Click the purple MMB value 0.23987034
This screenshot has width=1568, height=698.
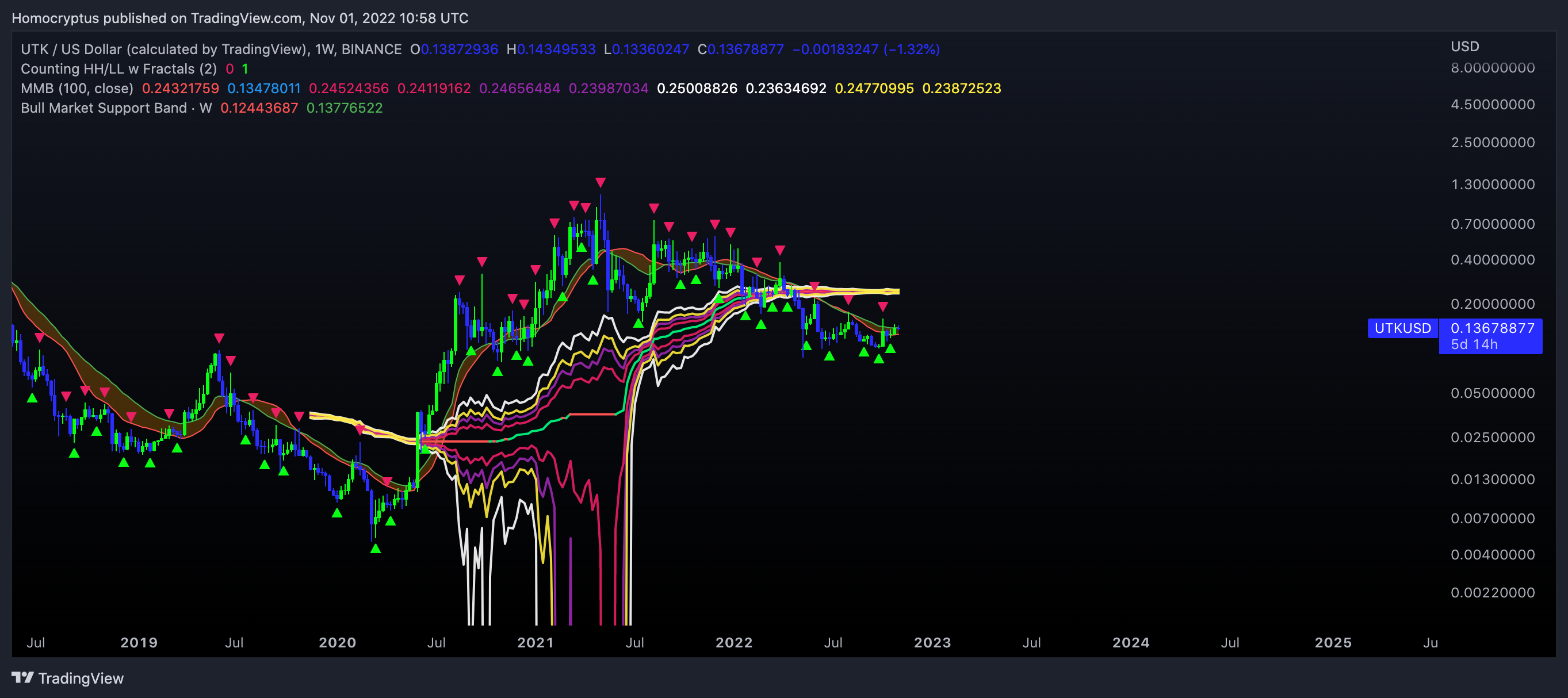pyautogui.click(x=609, y=88)
